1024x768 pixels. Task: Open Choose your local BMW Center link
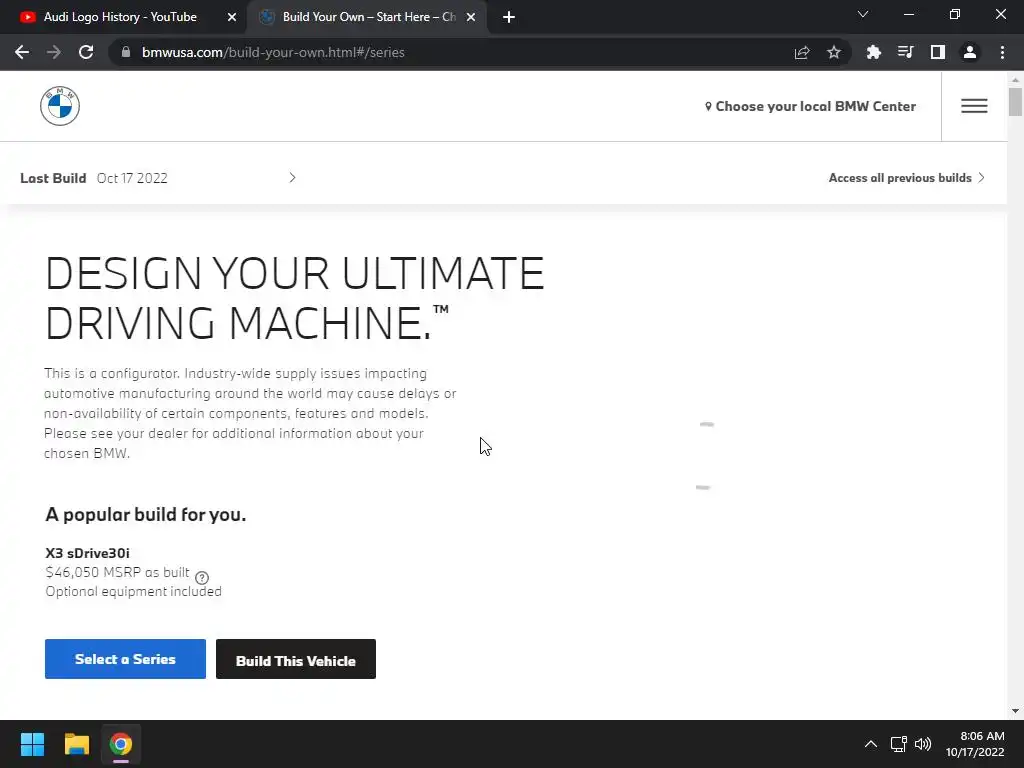tap(810, 106)
